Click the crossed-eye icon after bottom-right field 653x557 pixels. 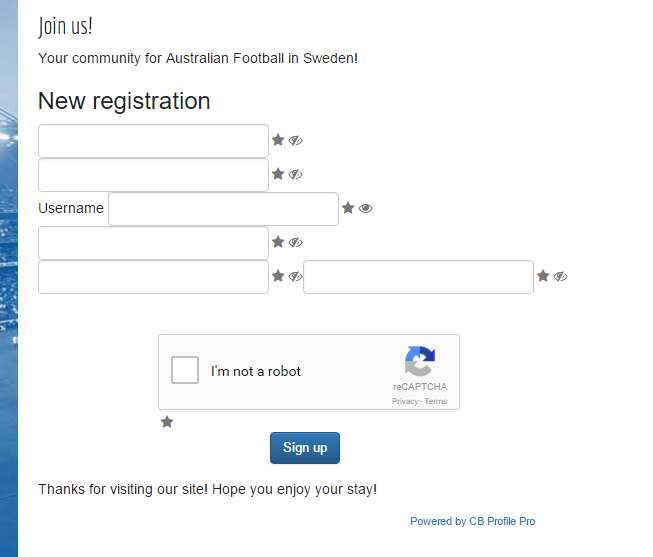pyautogui.click(x=560, y=276)
